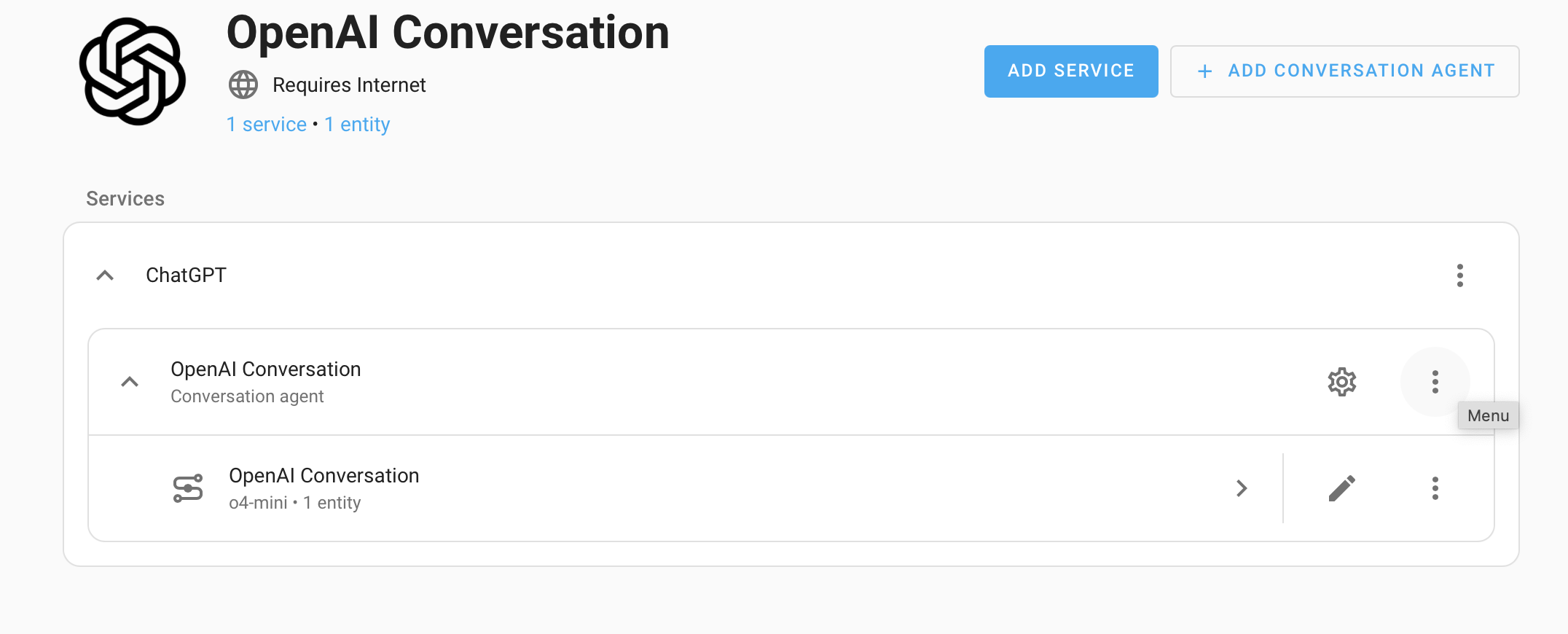
Task: Open the 1 entity link
Action: (x=357, y=125)
